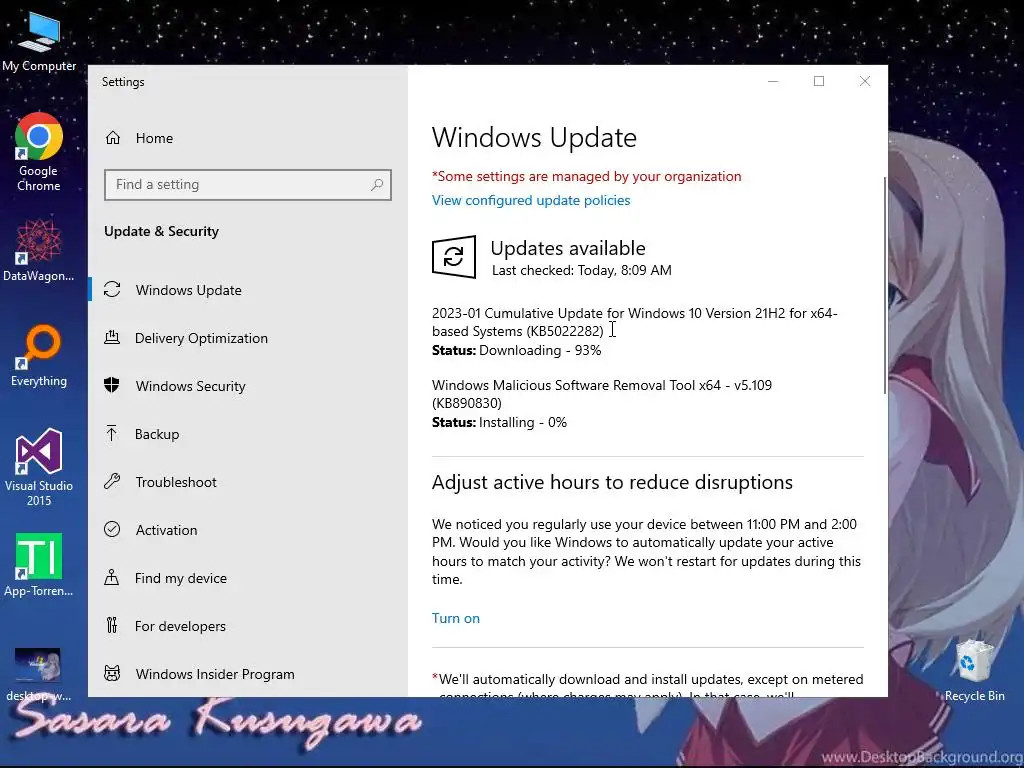The width and height of the screenshot is (1024, 768).
Task: Open Windows Security page
Action: point(248,386)
